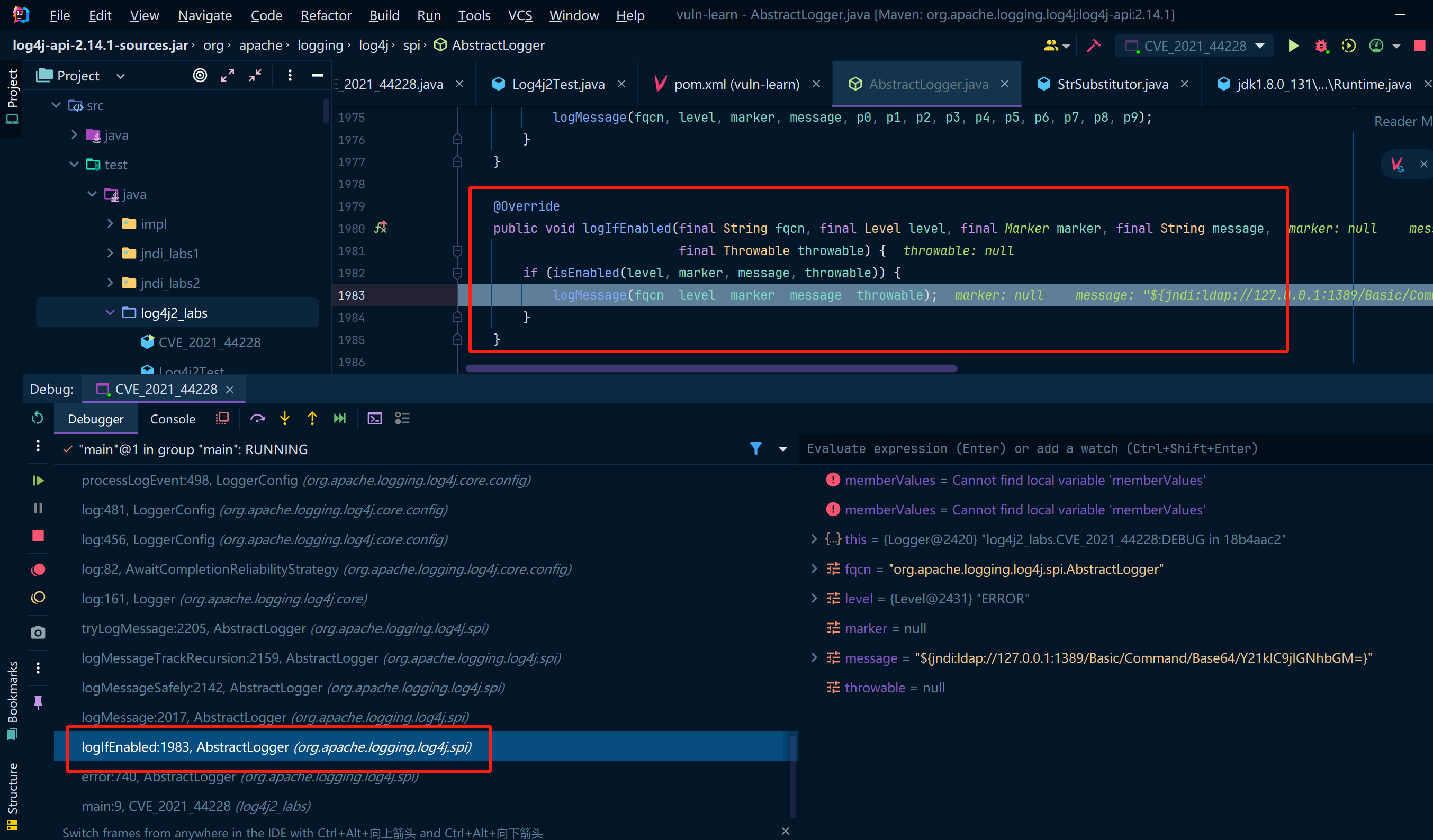Click Rerun CVE_2021_44228 debug icon

[x=38, y=418]
